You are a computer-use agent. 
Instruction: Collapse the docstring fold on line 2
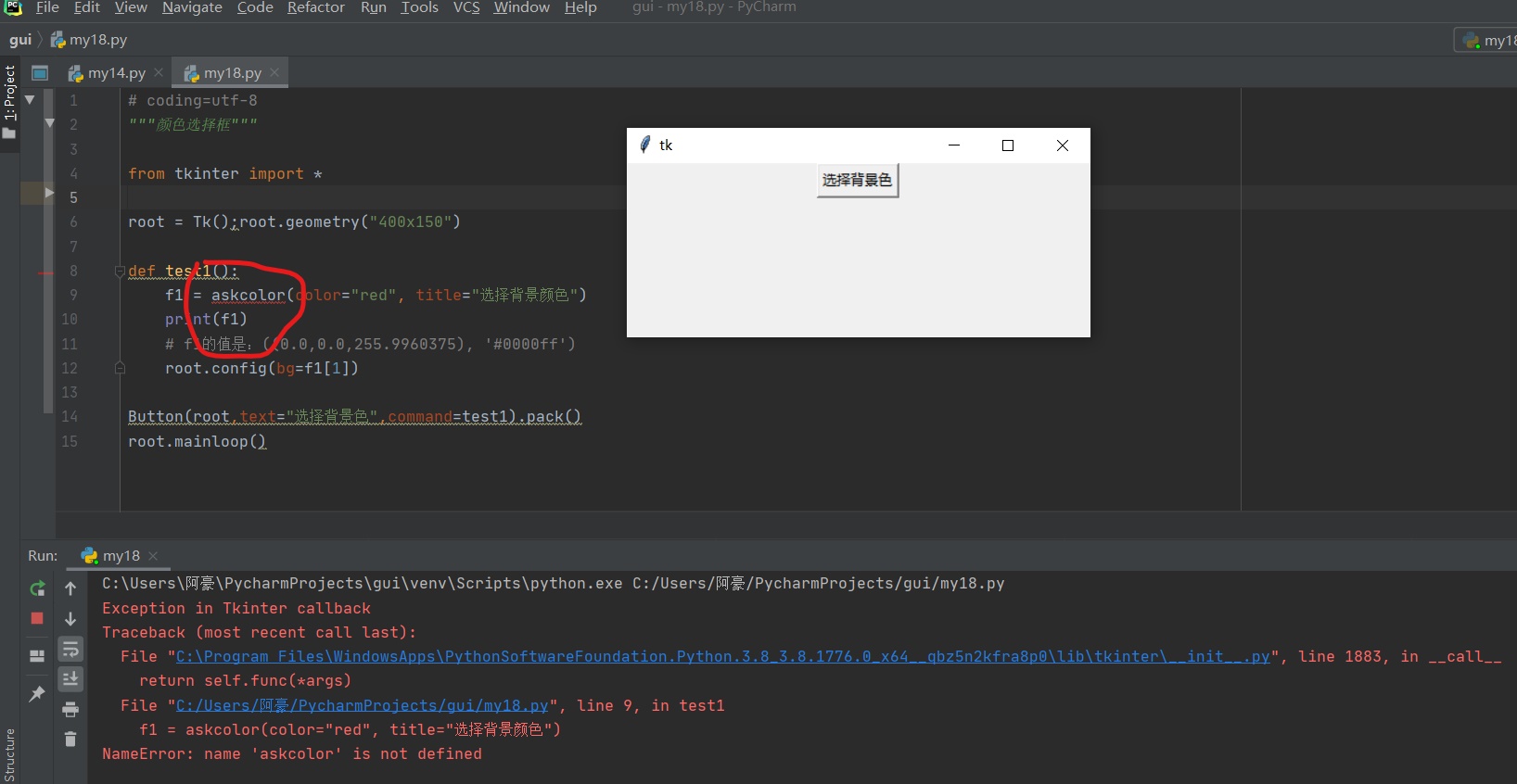[x=50, y=122]
